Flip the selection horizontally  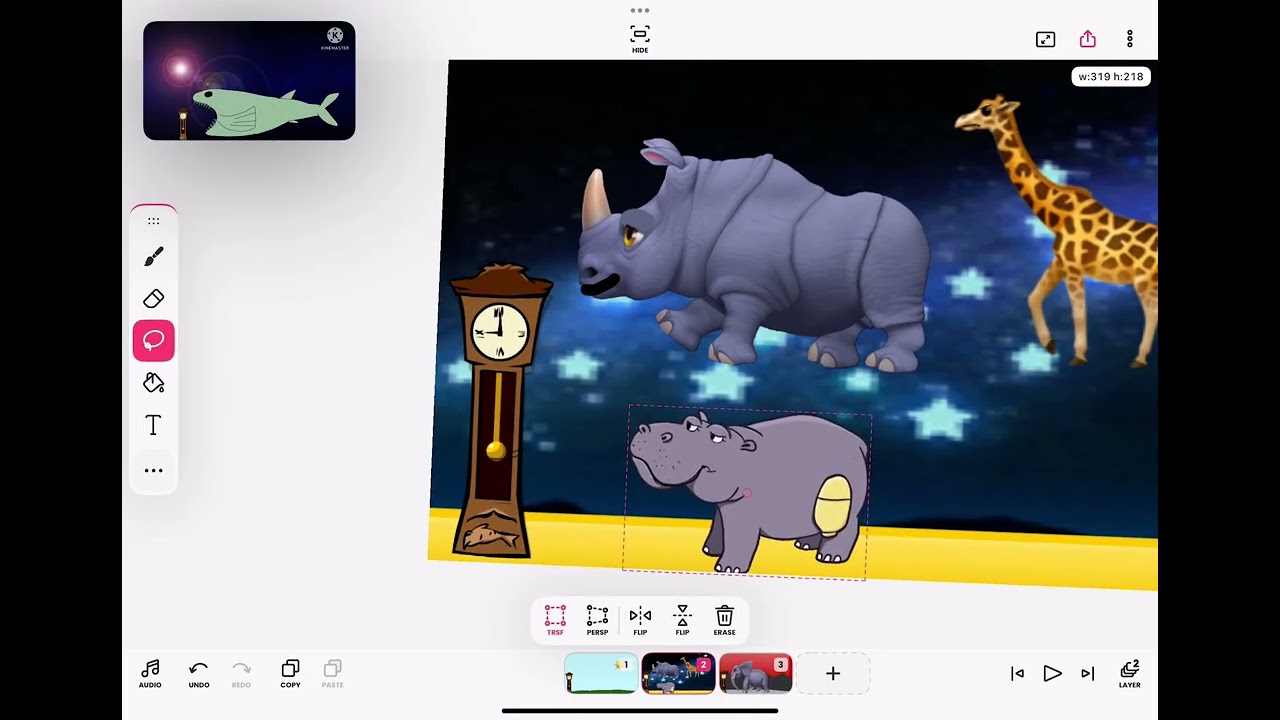(640, 620)
